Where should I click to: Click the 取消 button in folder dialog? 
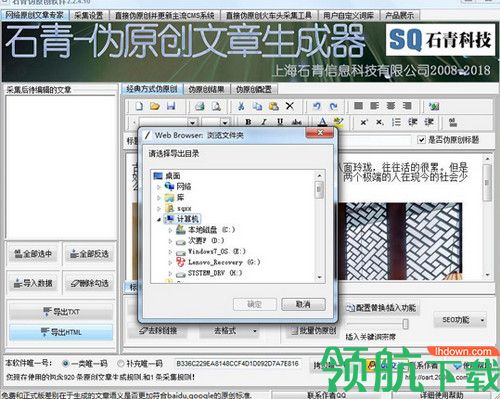tap(303, 304)
